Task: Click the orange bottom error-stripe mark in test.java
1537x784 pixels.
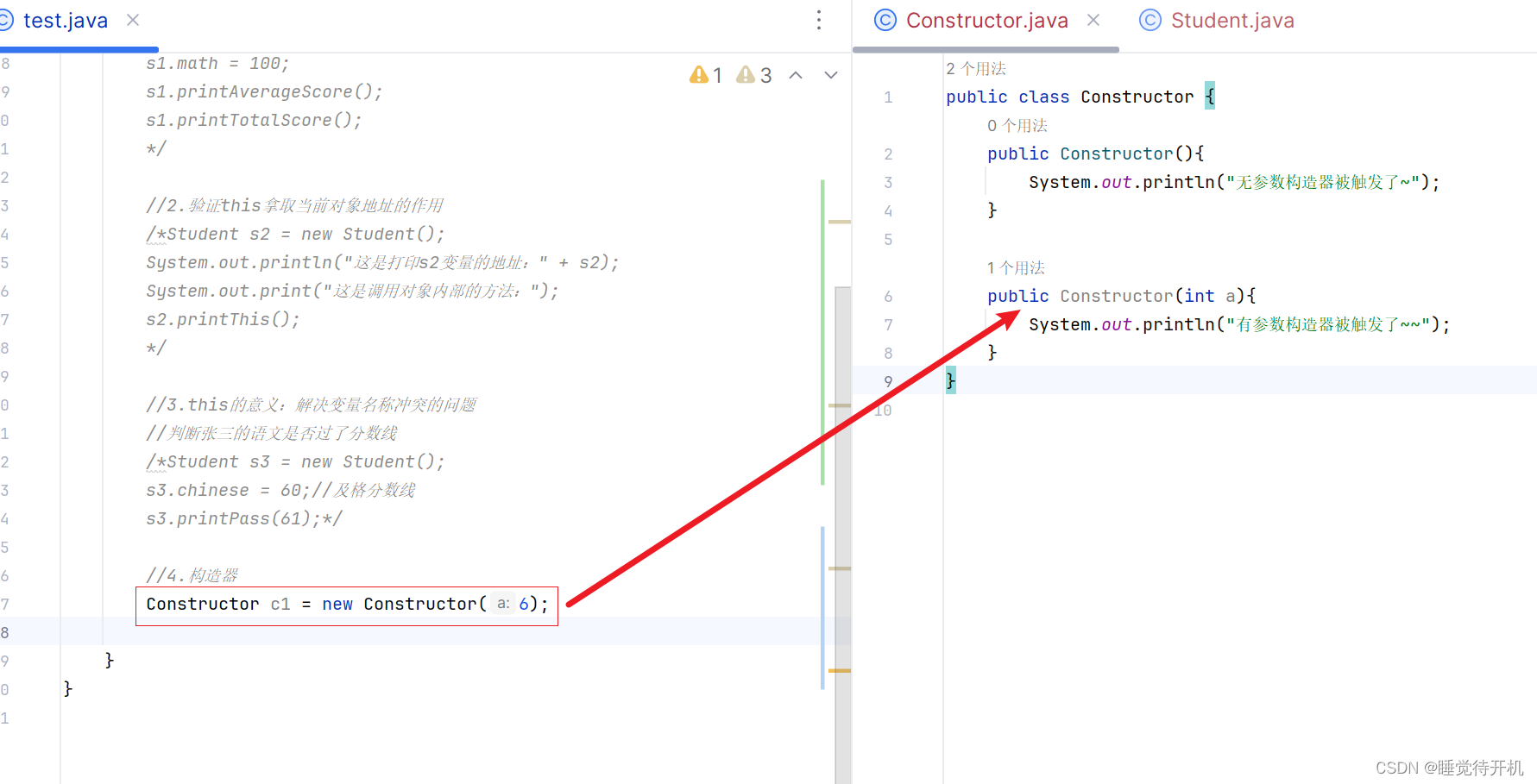Action: coord(840,670)
